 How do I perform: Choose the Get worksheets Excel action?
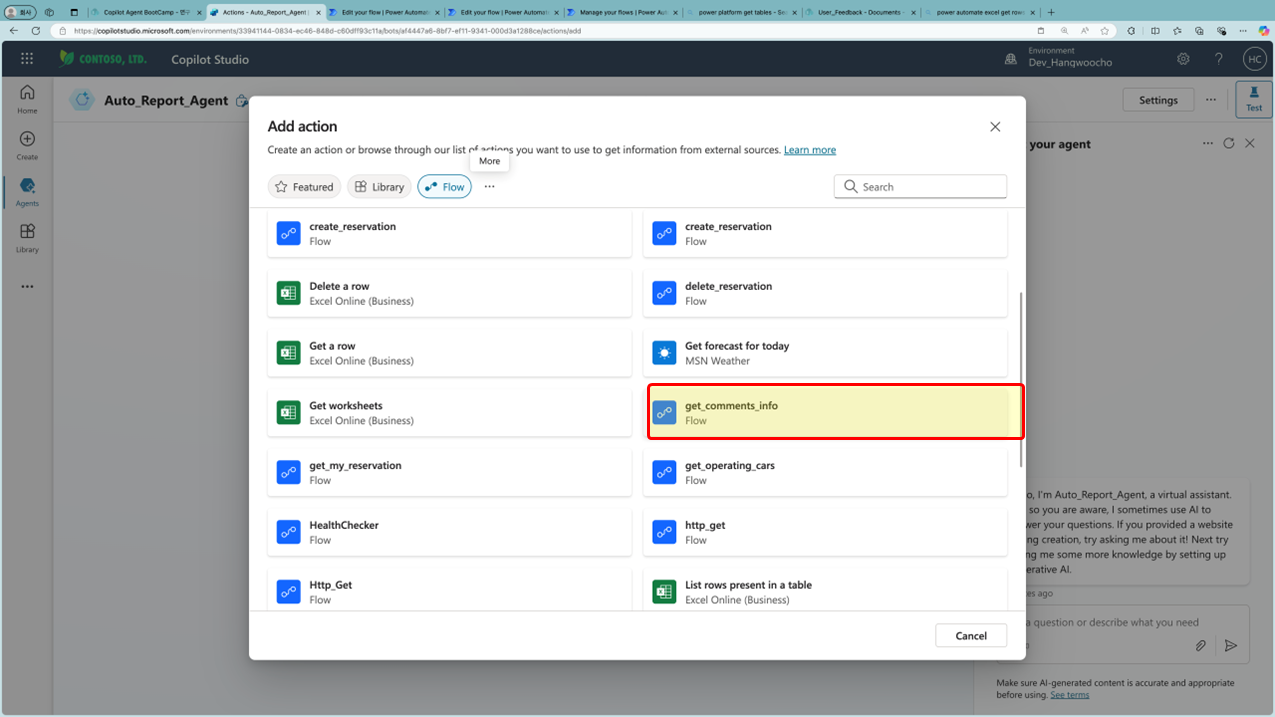coord(449,413)
